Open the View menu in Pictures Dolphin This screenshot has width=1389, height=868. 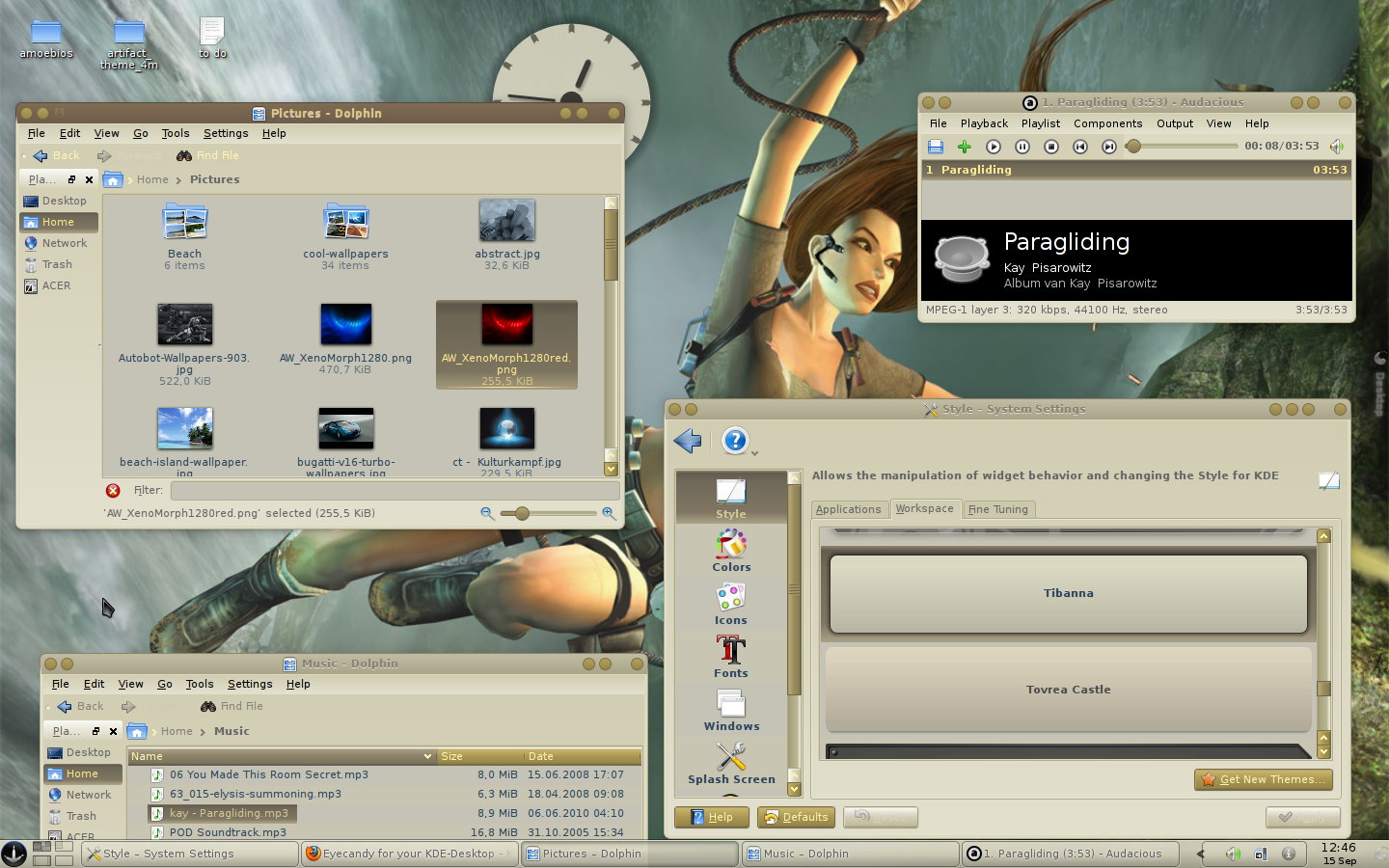pyautogui.click(x=107, y=133)
